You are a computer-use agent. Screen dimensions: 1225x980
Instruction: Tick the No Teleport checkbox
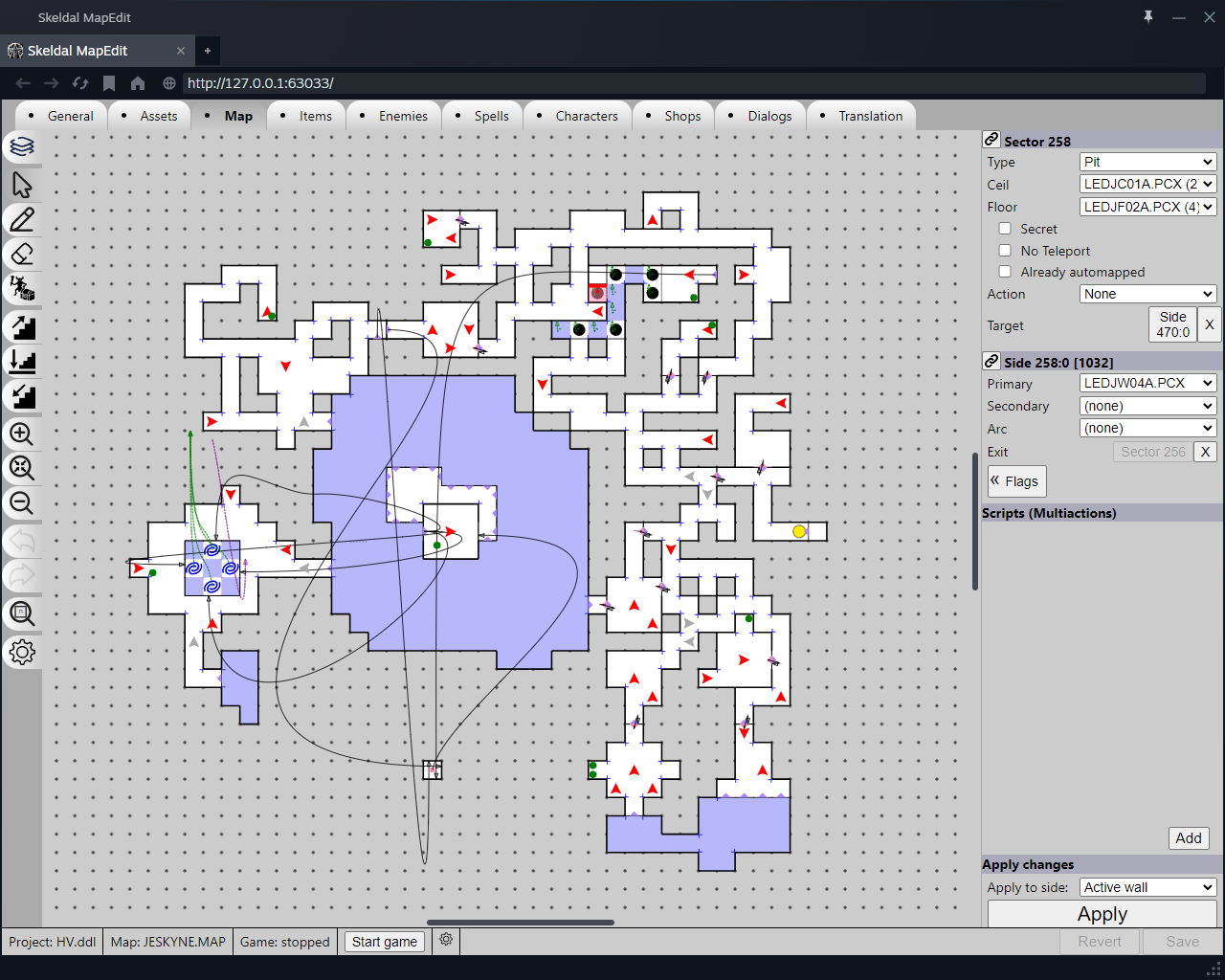(1005, 251)
